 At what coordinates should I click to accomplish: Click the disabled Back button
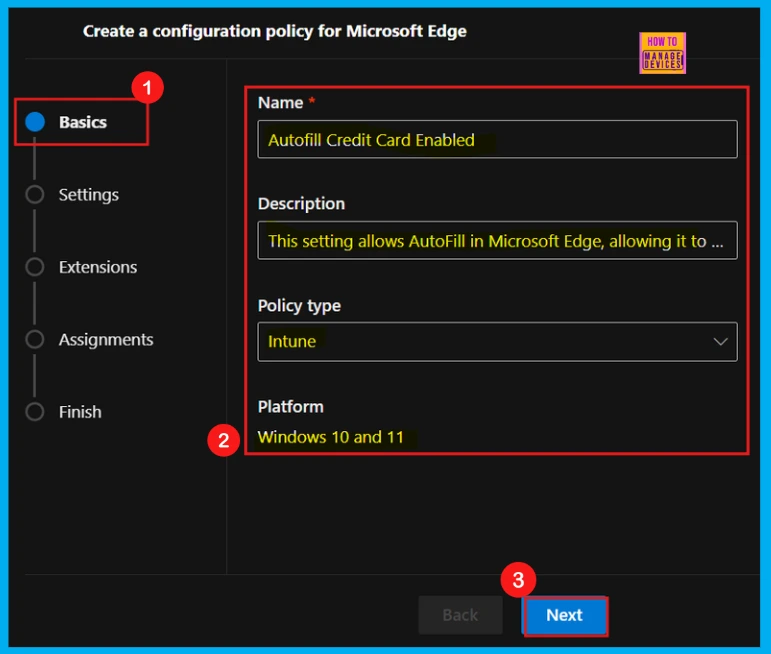point(460,615)
